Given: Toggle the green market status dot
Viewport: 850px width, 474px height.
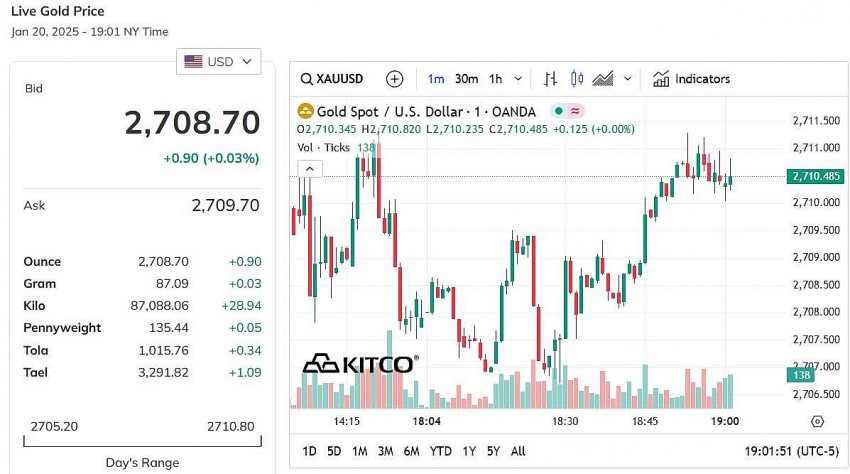Looking at the screenshot, I should tap(558, 111).
